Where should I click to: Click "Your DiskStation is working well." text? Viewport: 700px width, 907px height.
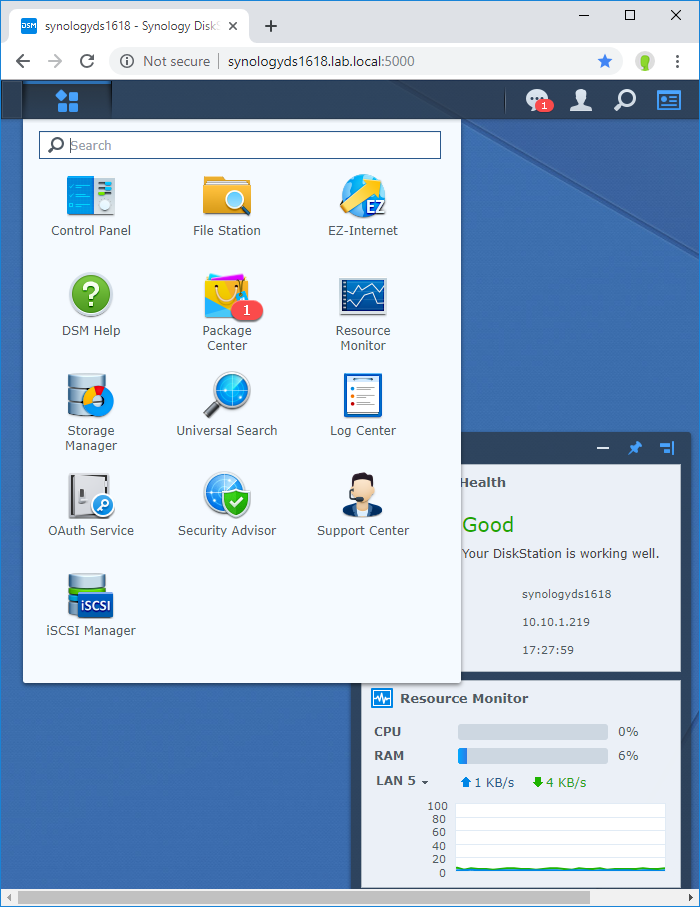pos(560,554)
